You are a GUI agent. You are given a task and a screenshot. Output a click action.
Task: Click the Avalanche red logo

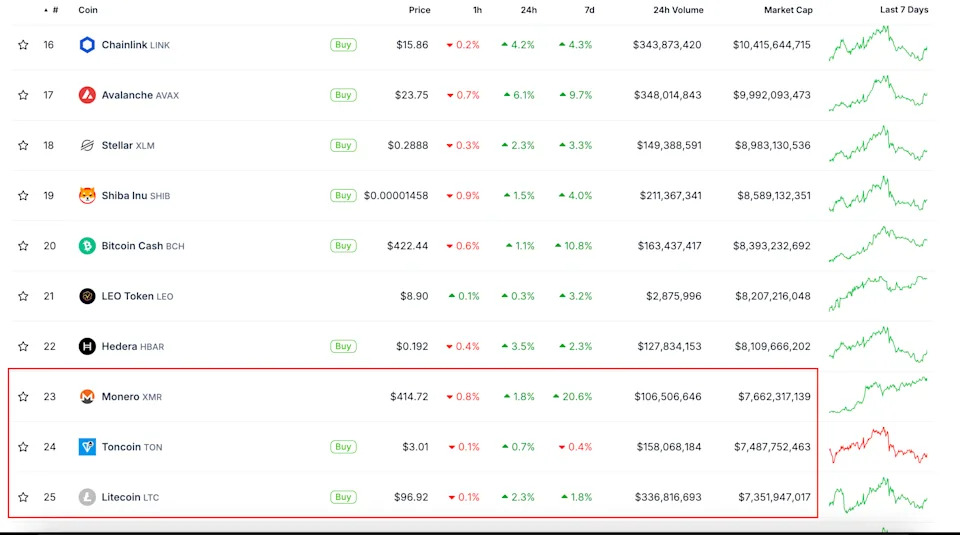pos(87,95)
